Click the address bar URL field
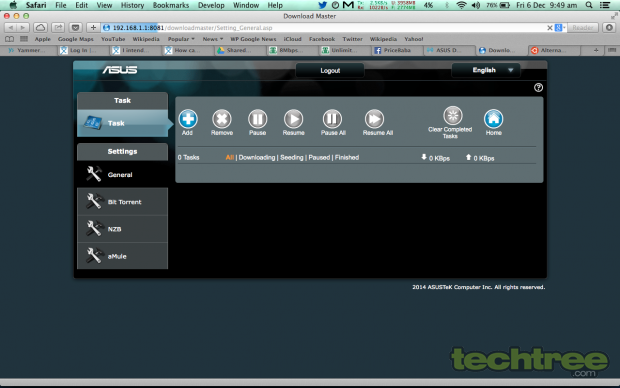This screenshot has height=388, width=620. pyautogui.click(x=324, y=28)
